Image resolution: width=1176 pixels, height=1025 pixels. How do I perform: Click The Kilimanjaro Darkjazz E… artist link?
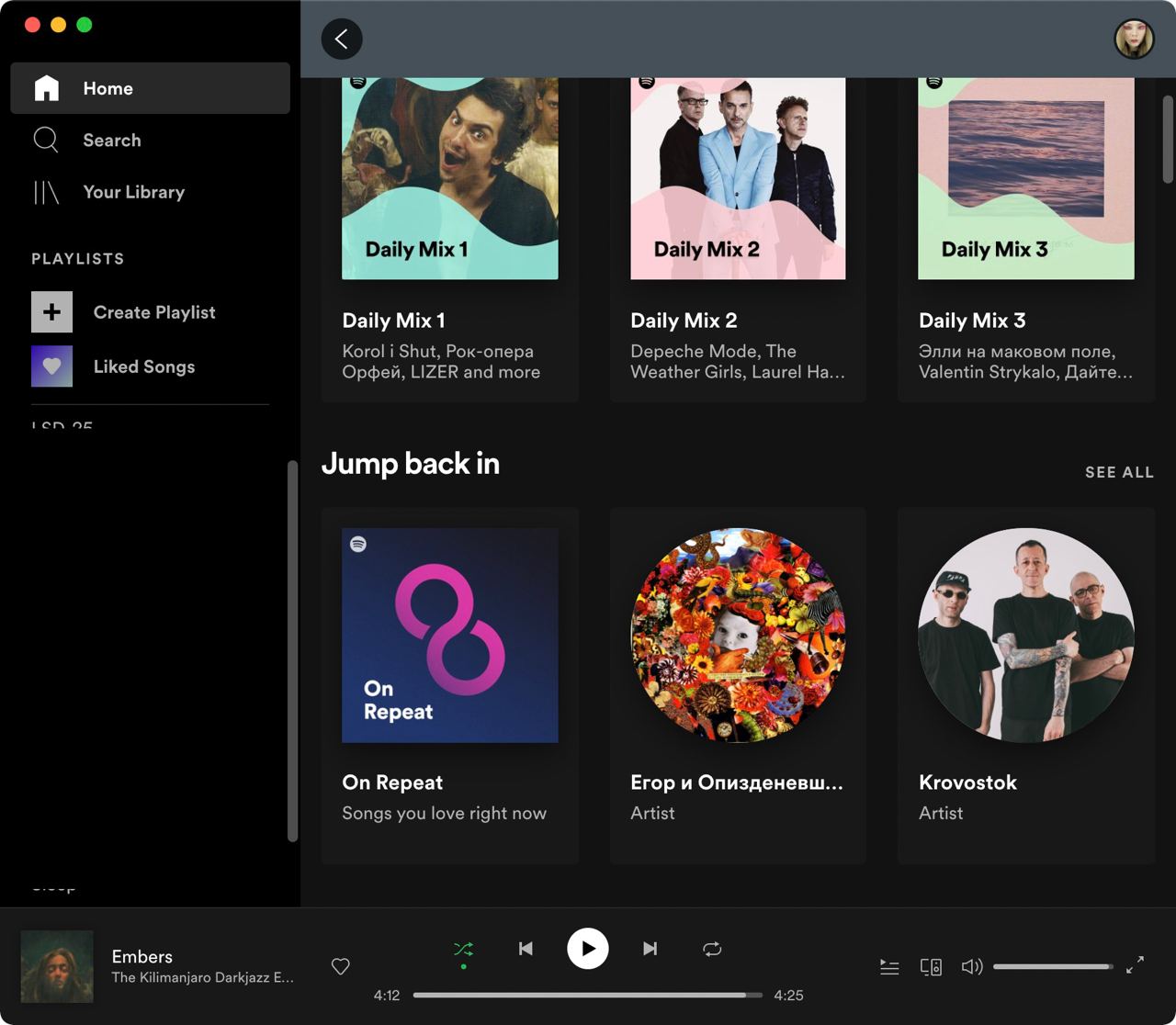[x=203, y=977]
